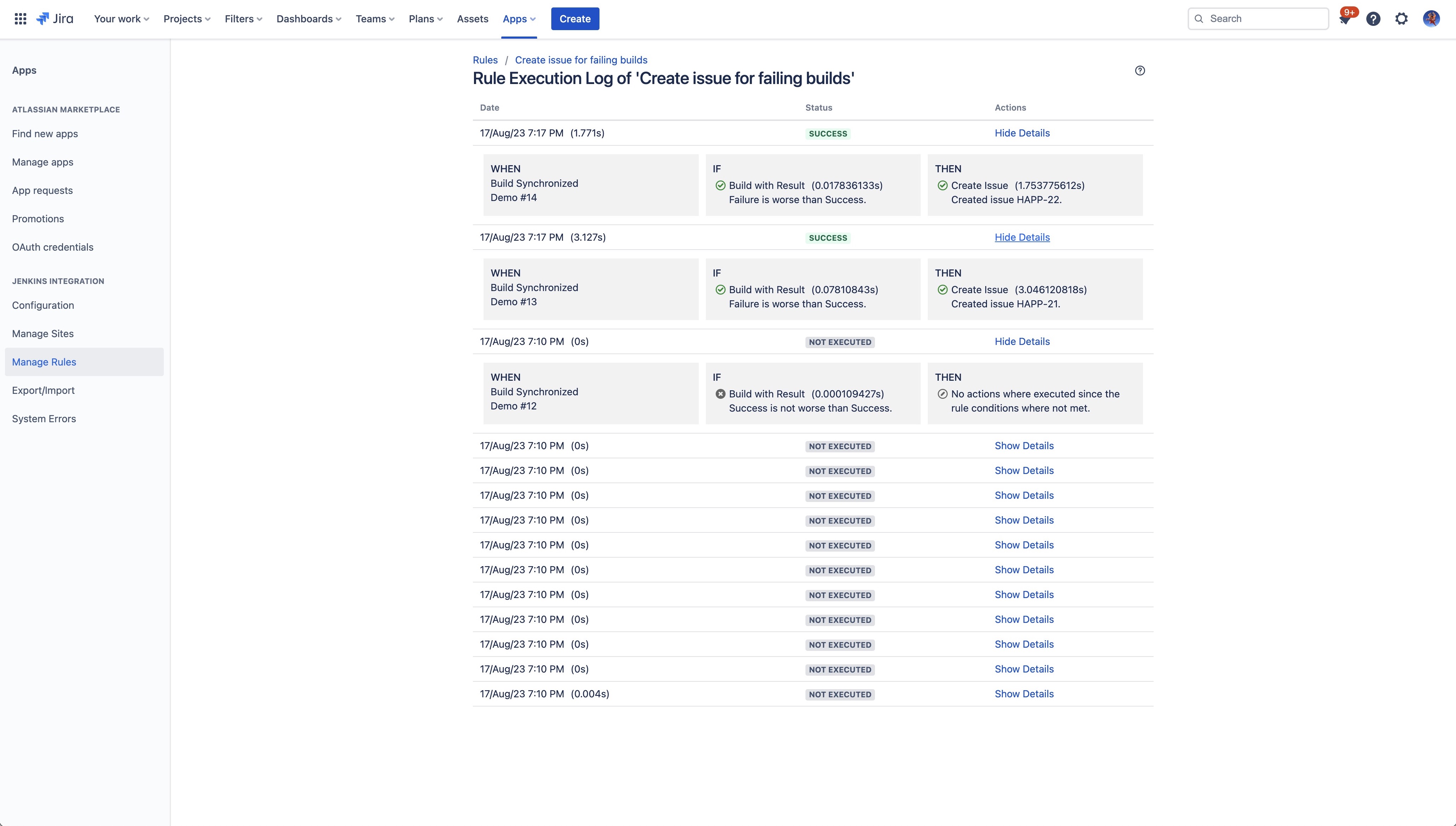Click the magnifier icon in the search bar

pyautogui.click(x=1199, y=18)
